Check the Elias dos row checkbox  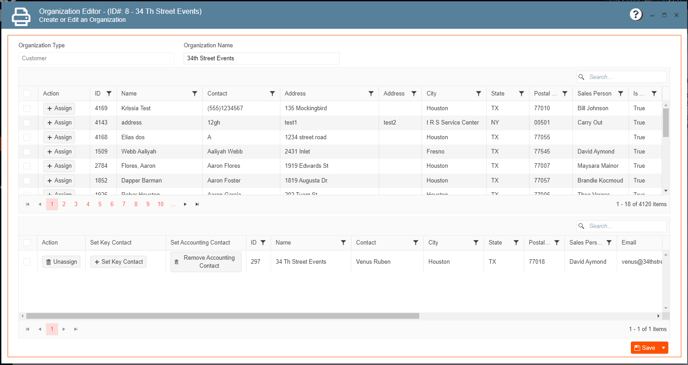[x=27, y=137]
